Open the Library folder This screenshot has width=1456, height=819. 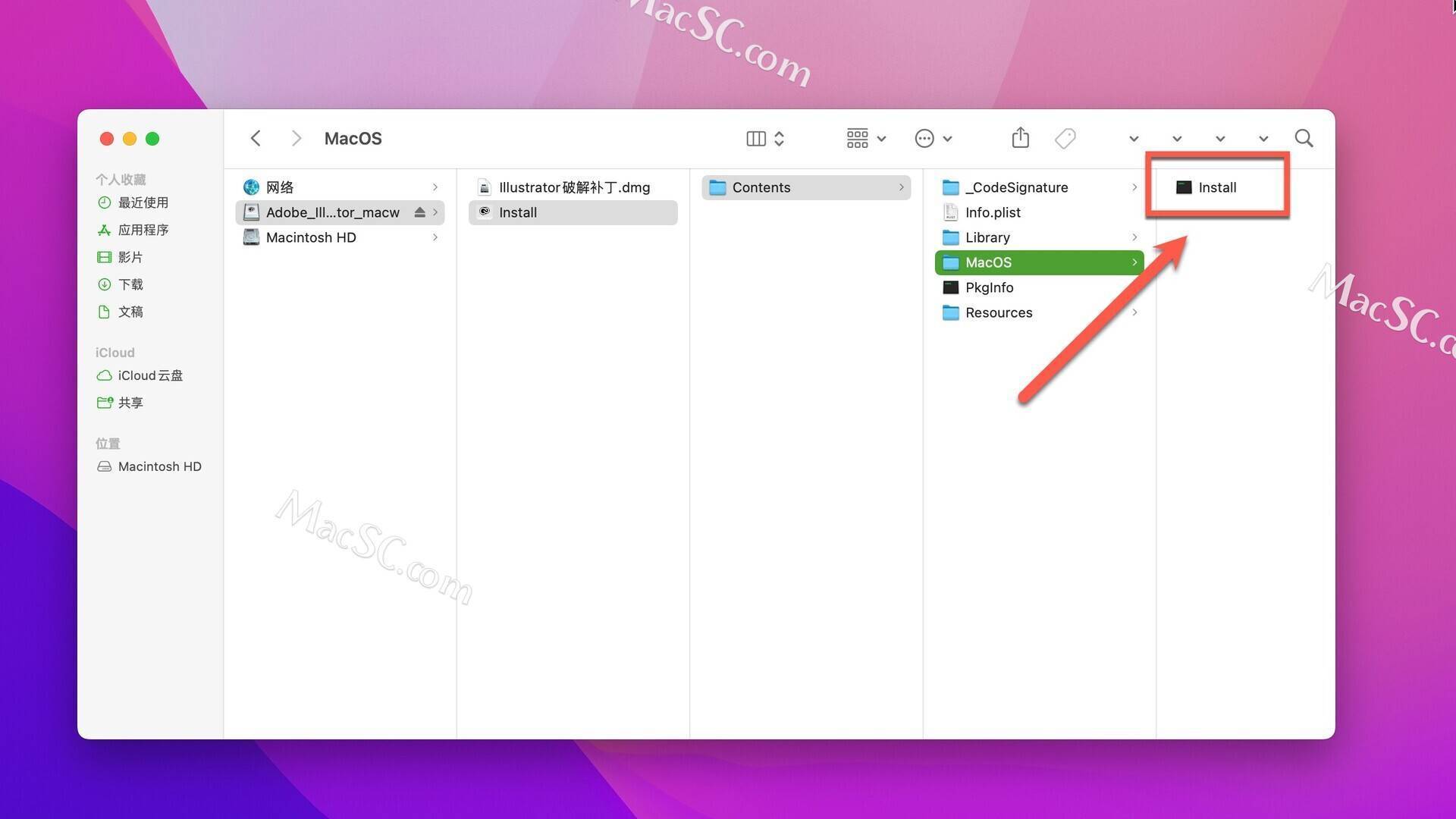988,237
